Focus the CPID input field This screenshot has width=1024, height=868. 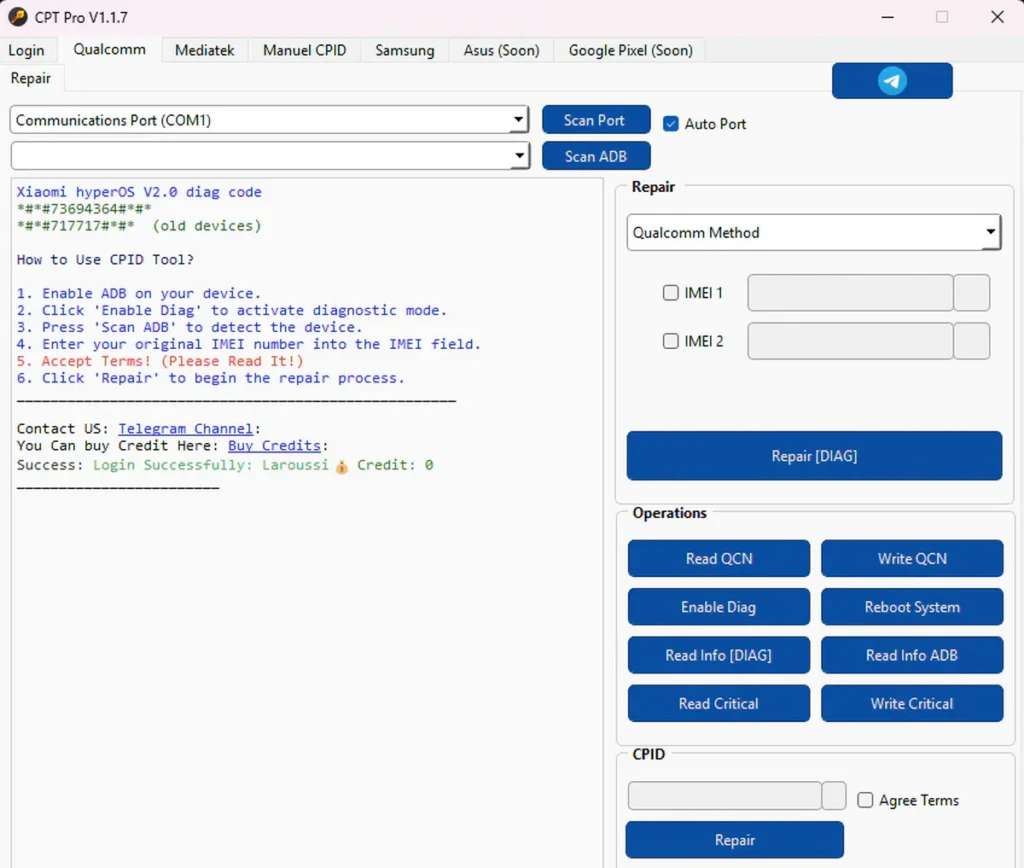coord(724,796)
